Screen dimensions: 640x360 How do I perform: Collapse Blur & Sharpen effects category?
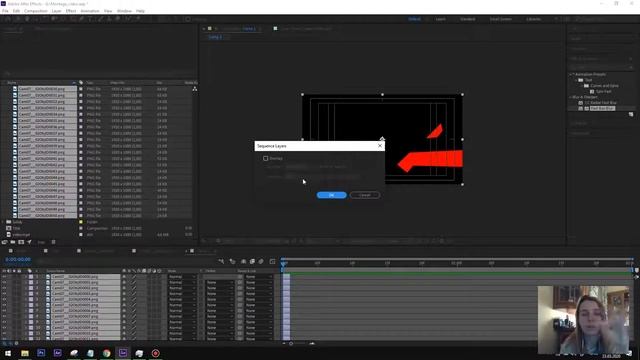[x=571, y=97]
